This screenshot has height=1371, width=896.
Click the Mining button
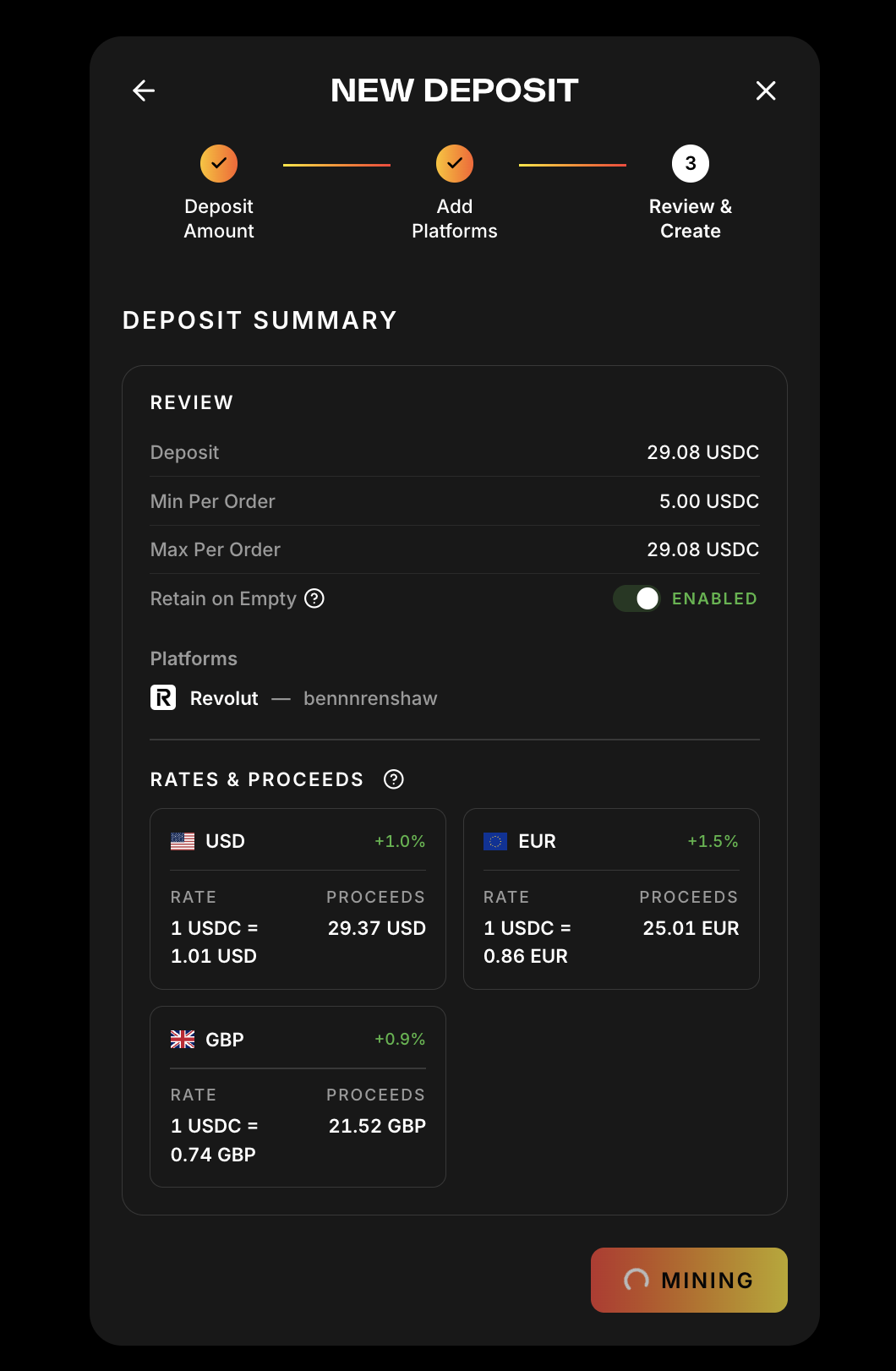689,1280
